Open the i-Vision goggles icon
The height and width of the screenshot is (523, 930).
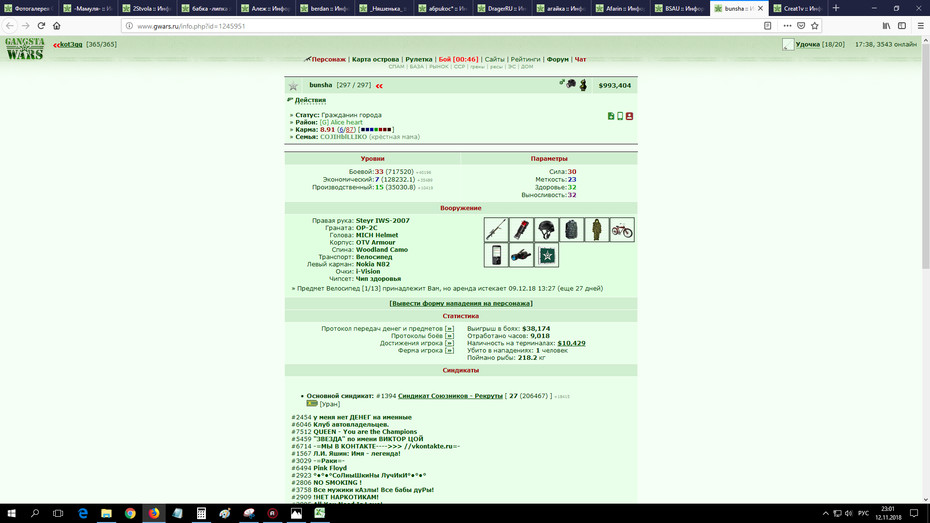[x=521, y=255]
